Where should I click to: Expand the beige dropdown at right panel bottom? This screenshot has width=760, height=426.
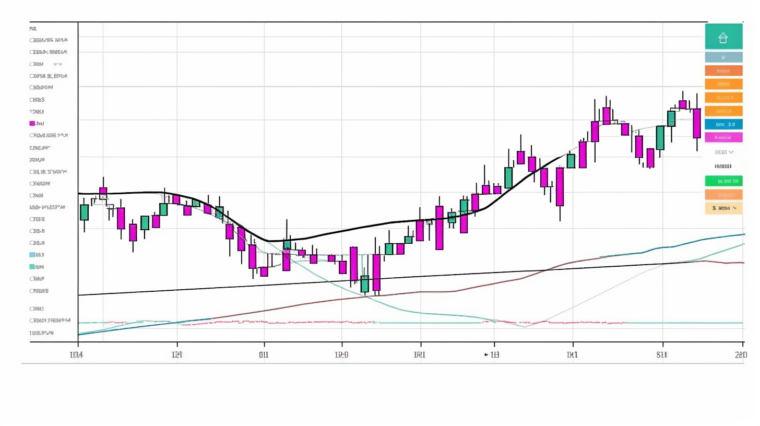tap(723, 208)
